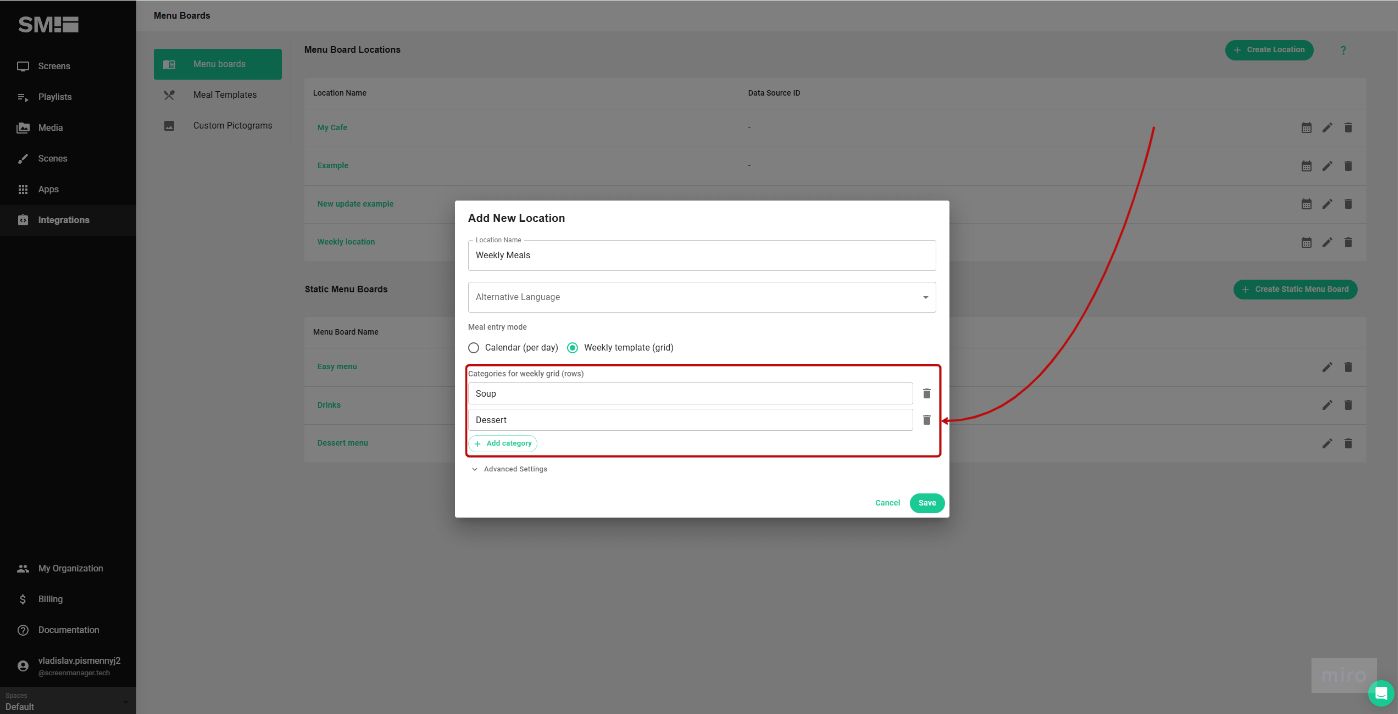Edit the Soup category field

691,394
